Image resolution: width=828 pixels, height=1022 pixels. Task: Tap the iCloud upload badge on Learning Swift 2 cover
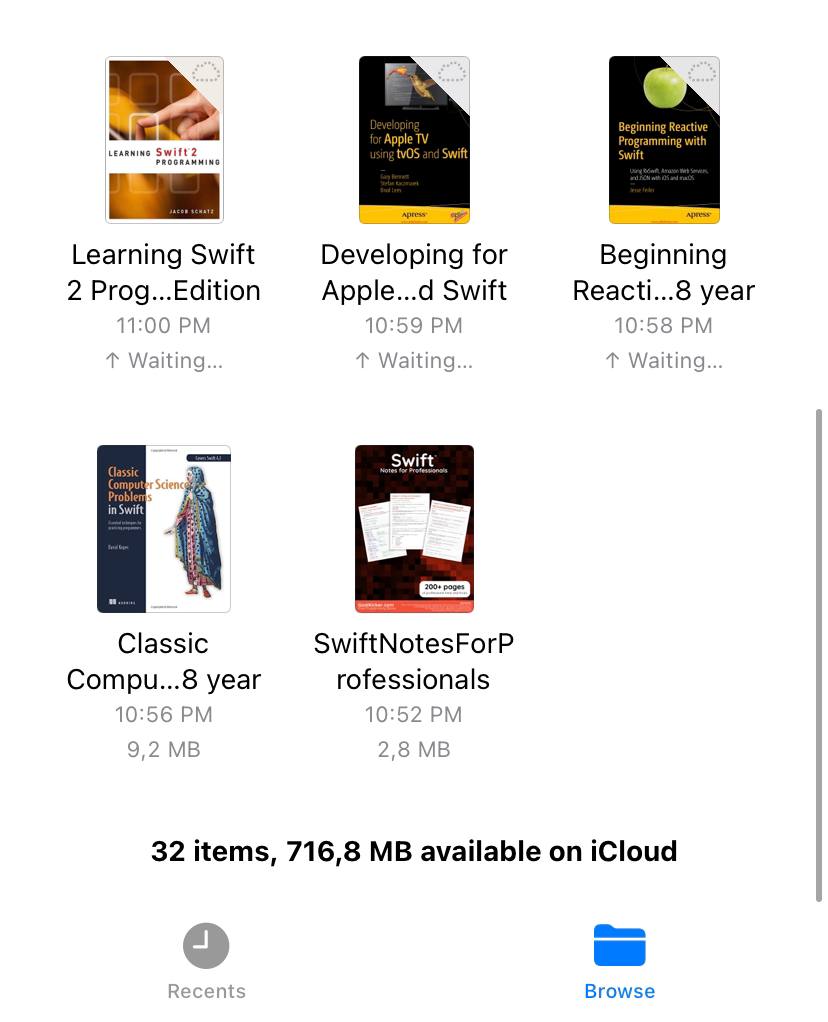[207, 72]
